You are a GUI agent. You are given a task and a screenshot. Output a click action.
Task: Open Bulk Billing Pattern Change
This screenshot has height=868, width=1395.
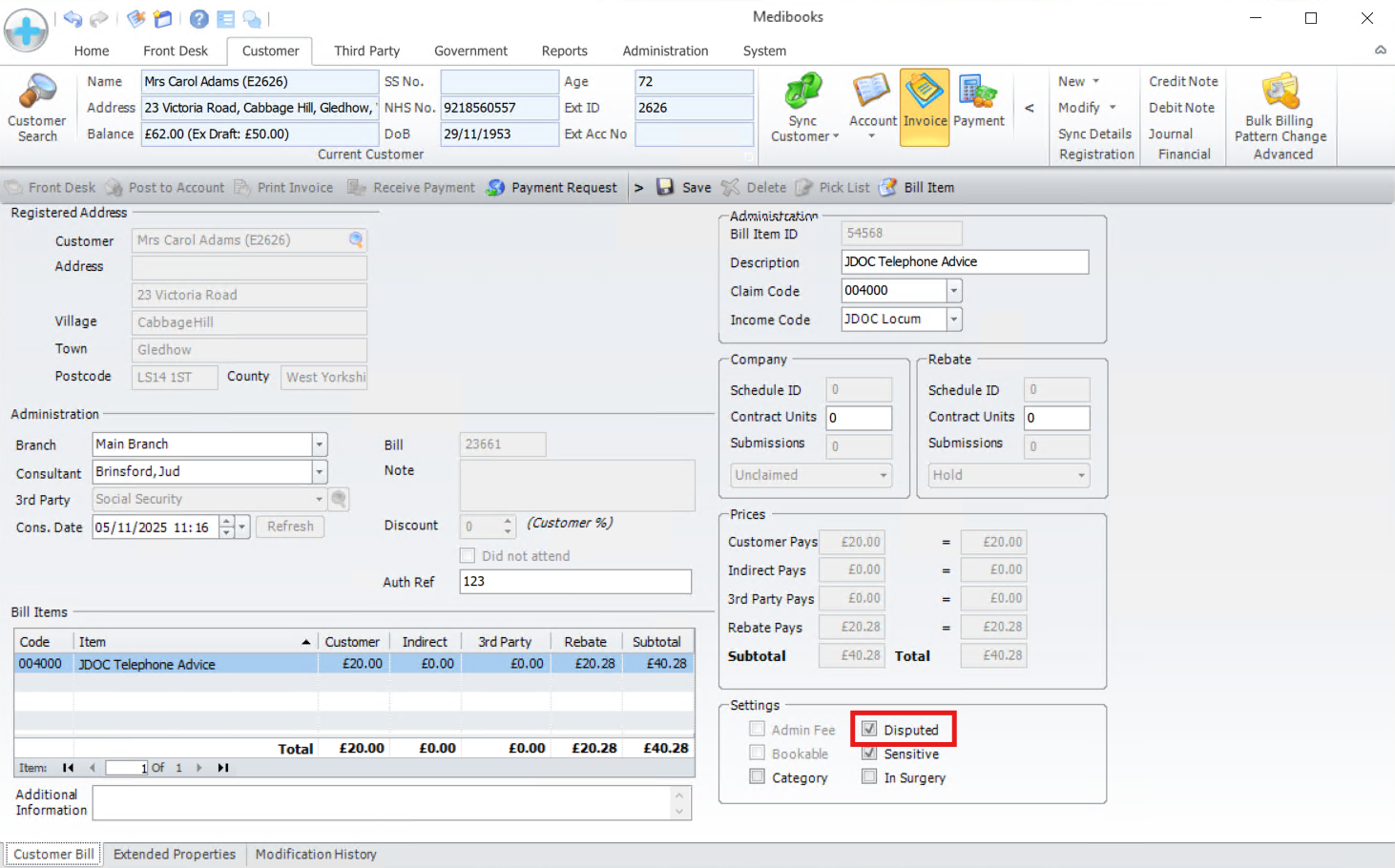click(x=1280, y=93)
